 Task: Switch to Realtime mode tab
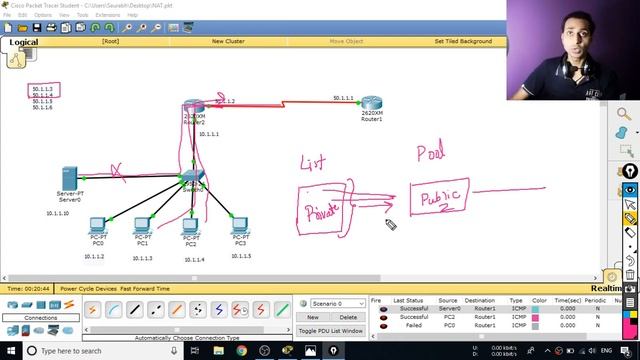tap(607, 289)
